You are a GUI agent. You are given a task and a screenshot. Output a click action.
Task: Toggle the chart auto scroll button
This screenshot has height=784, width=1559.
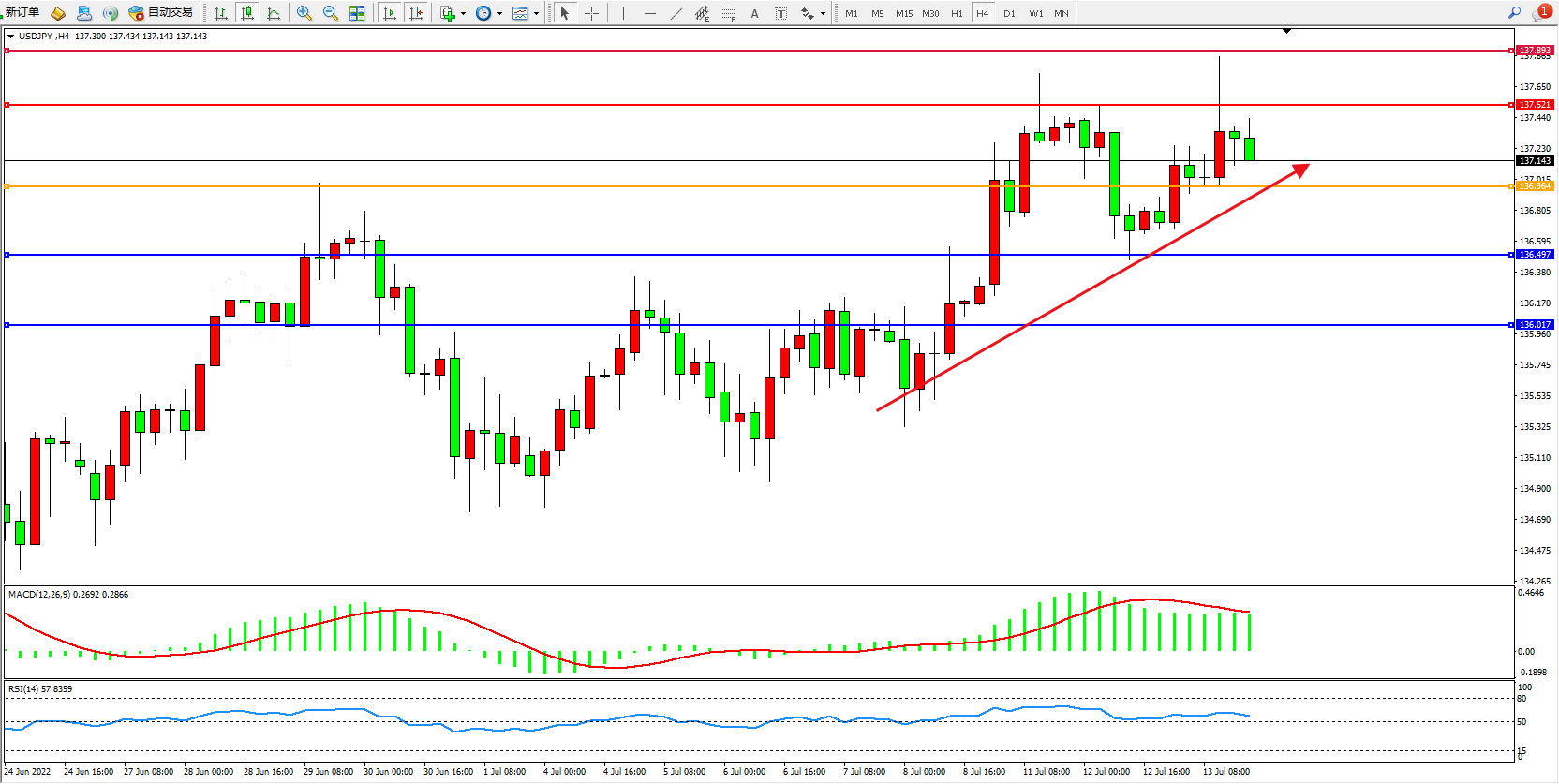pos(390,13)
